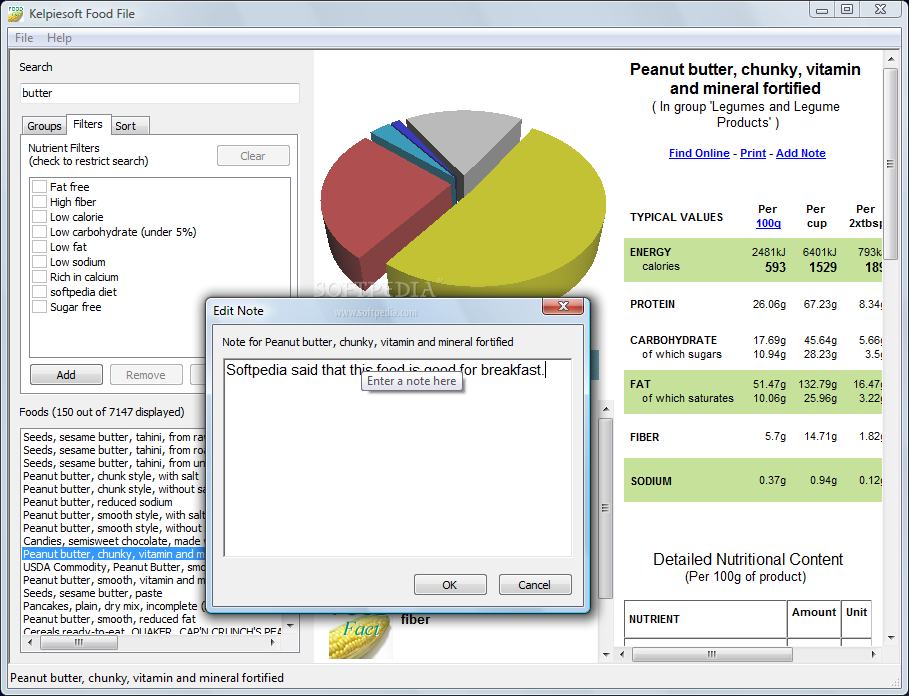This screenshot has width=909, height=696.
Task: Tick the Low fat checkbox
Action: (x=39, y=247)
